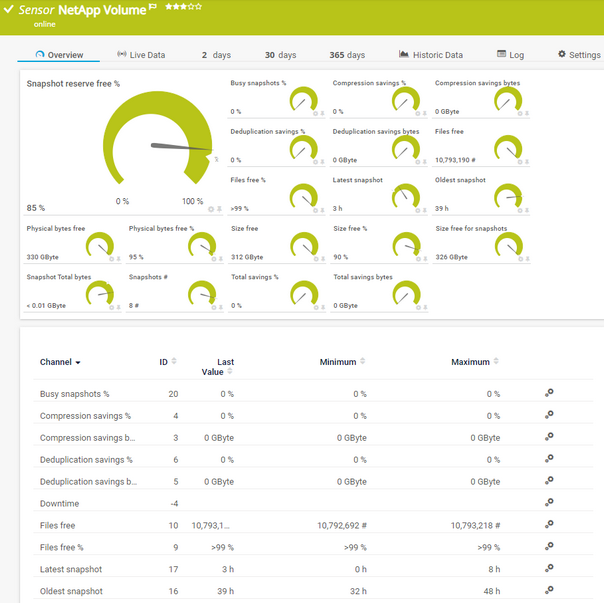Screen dimensions: 604x603
Task: Toggle pin on Total savings % gauge
Action: pyautogui.click(x=323, y=307)
